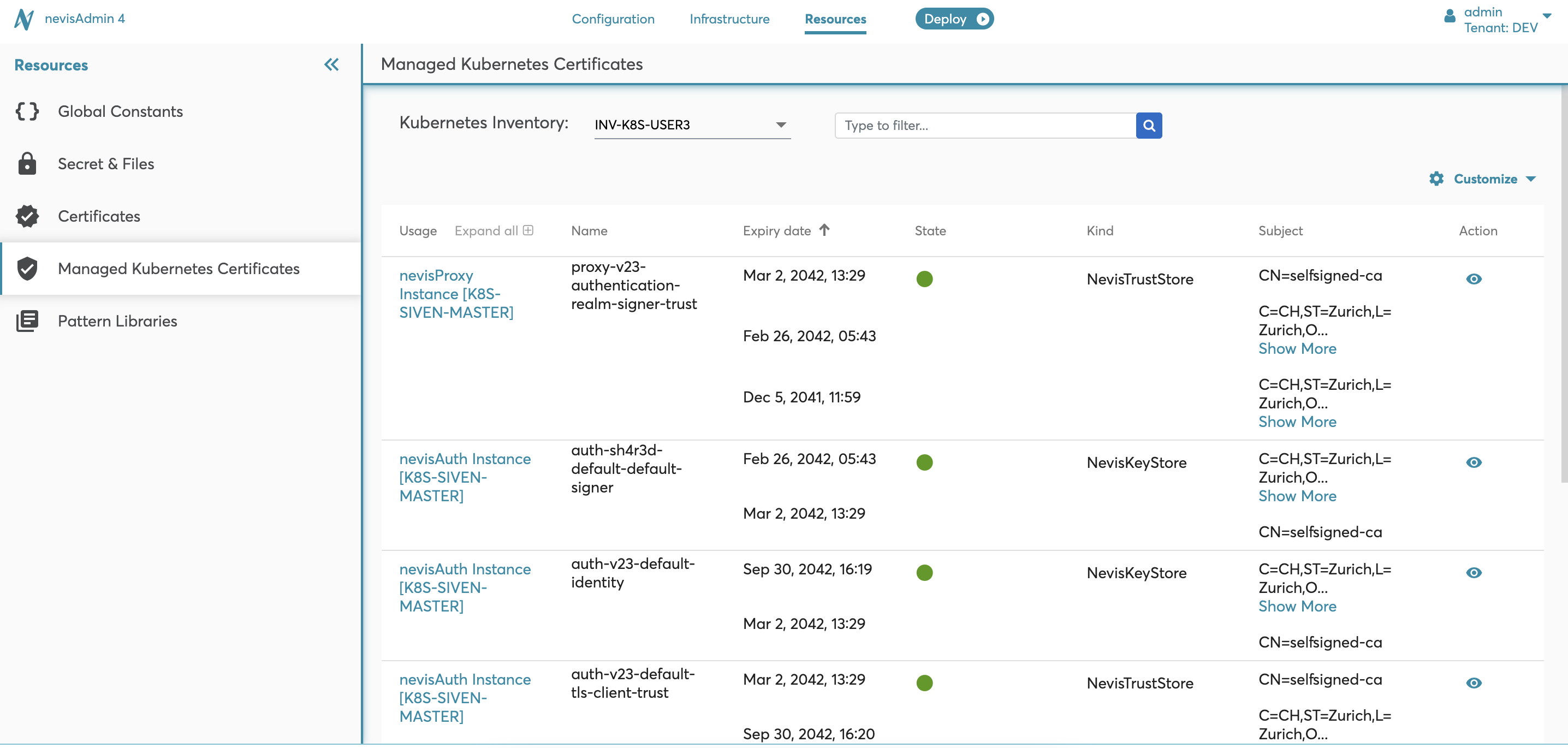Click the Resources navigation tab
The image size is (1568, 748).
point(835,19)
